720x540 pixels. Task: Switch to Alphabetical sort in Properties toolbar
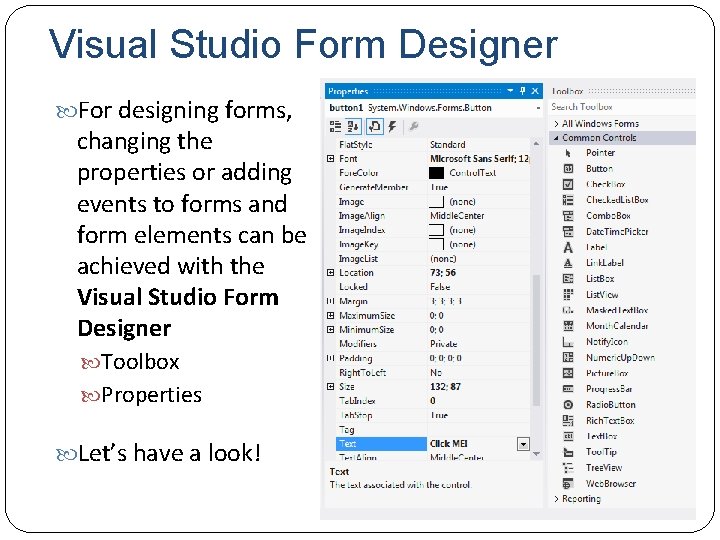[x=353, y=127]
